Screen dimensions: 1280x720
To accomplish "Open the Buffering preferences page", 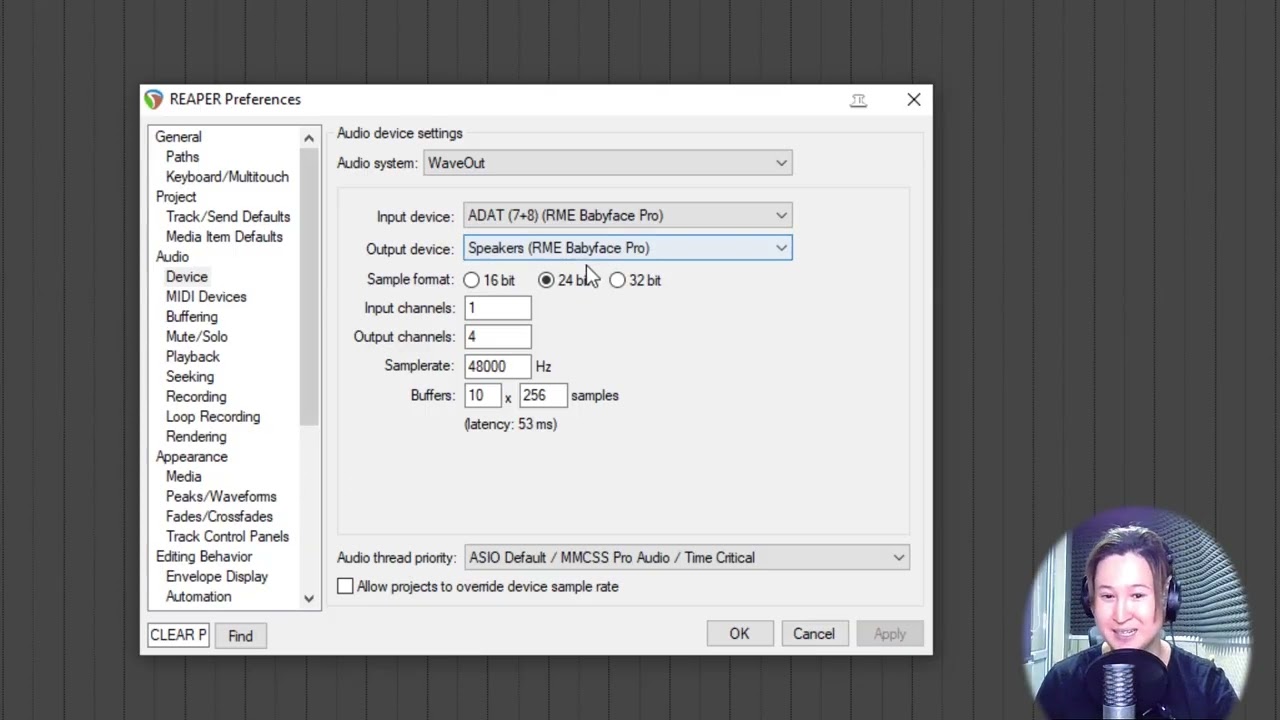I will pyautogui.click(x=191, y=317).
